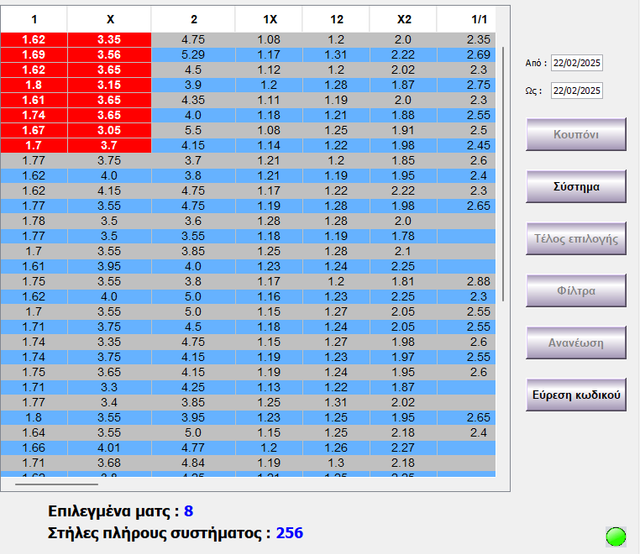640x554 pixels.
Task: Click the 1.11 cell in column 1X
Action: click(x=269, y=100)
